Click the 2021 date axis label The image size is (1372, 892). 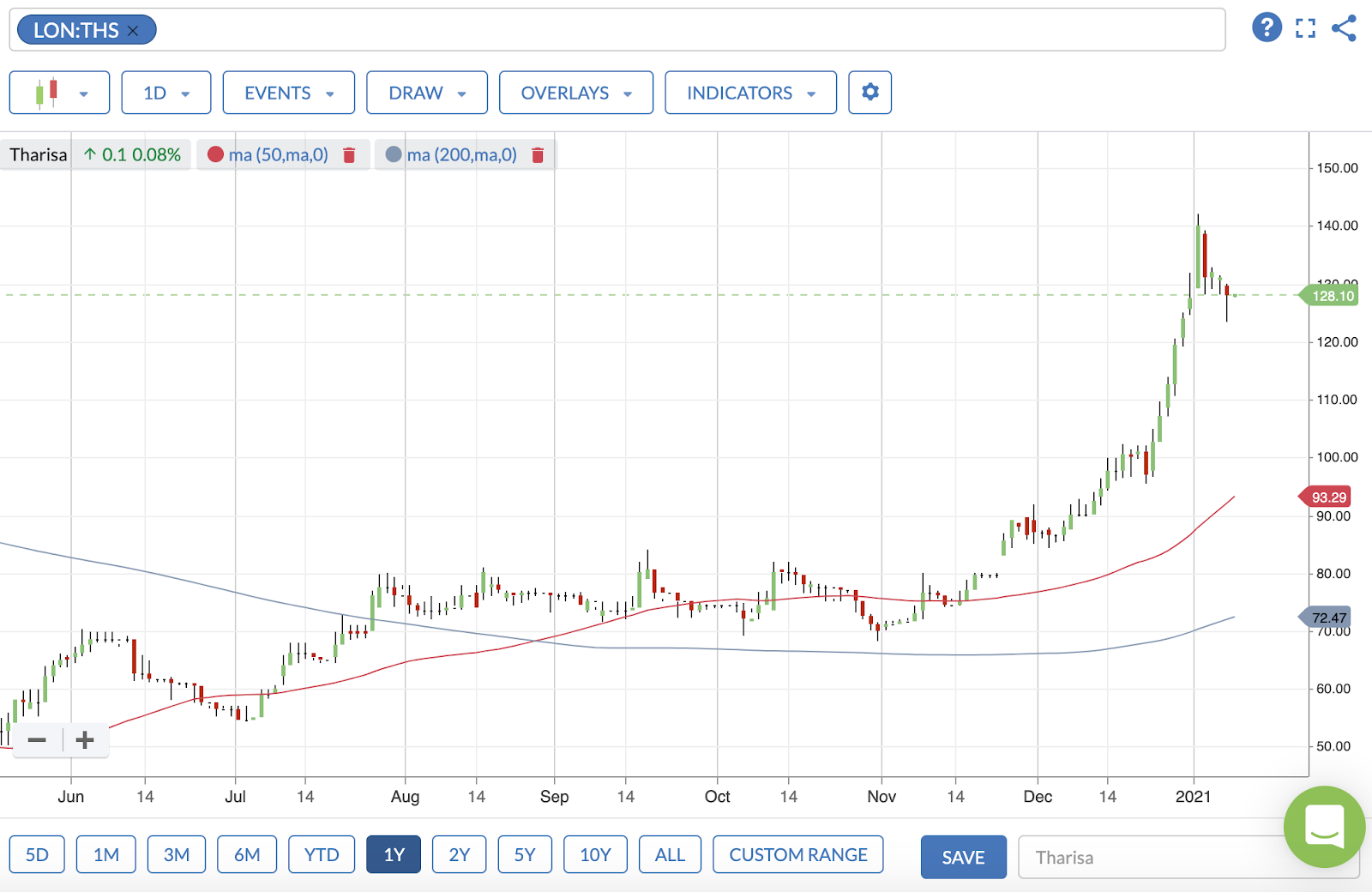tap(1193, 797)
